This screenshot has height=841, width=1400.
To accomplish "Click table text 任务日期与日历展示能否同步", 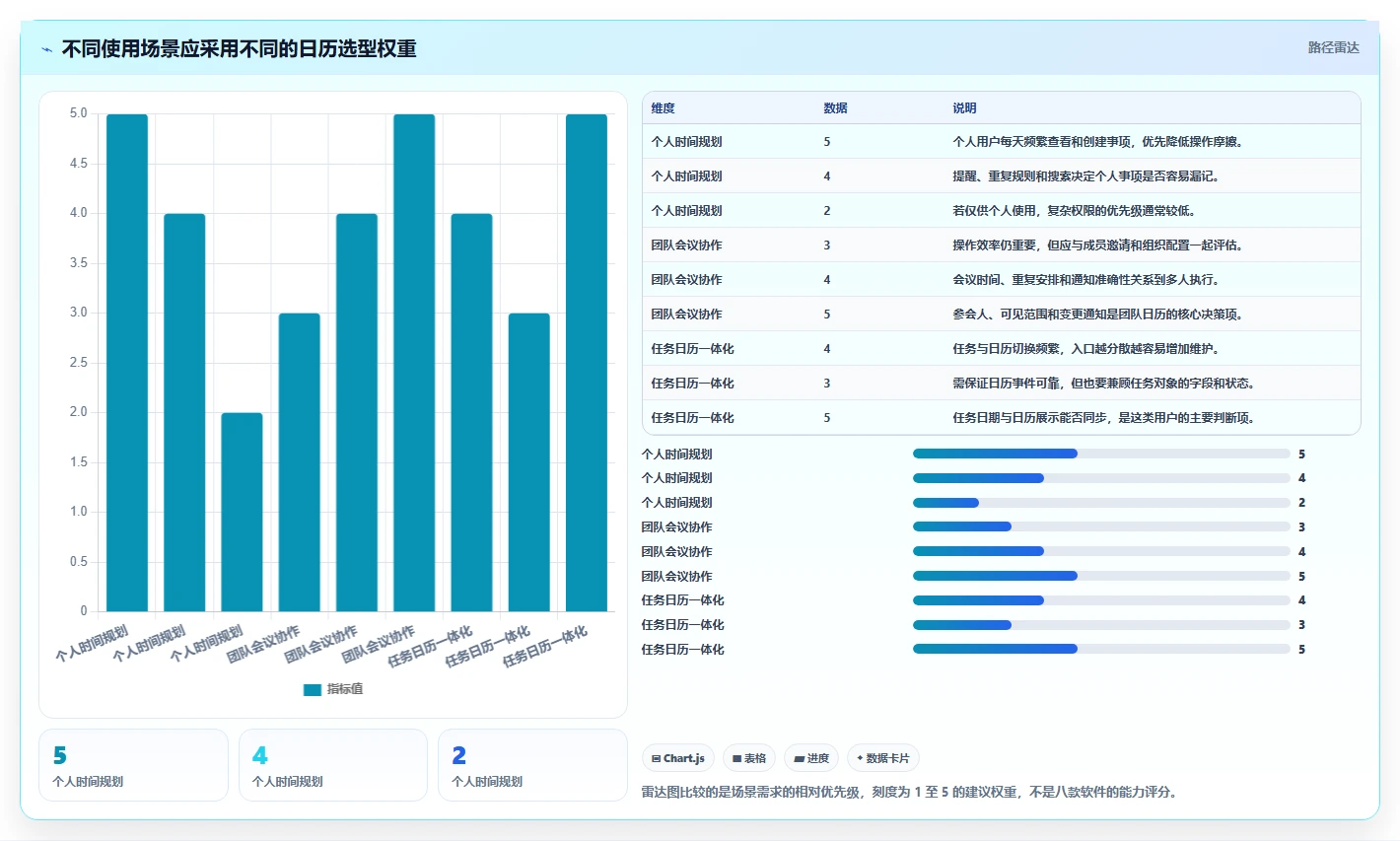I will pos(1030,418).
